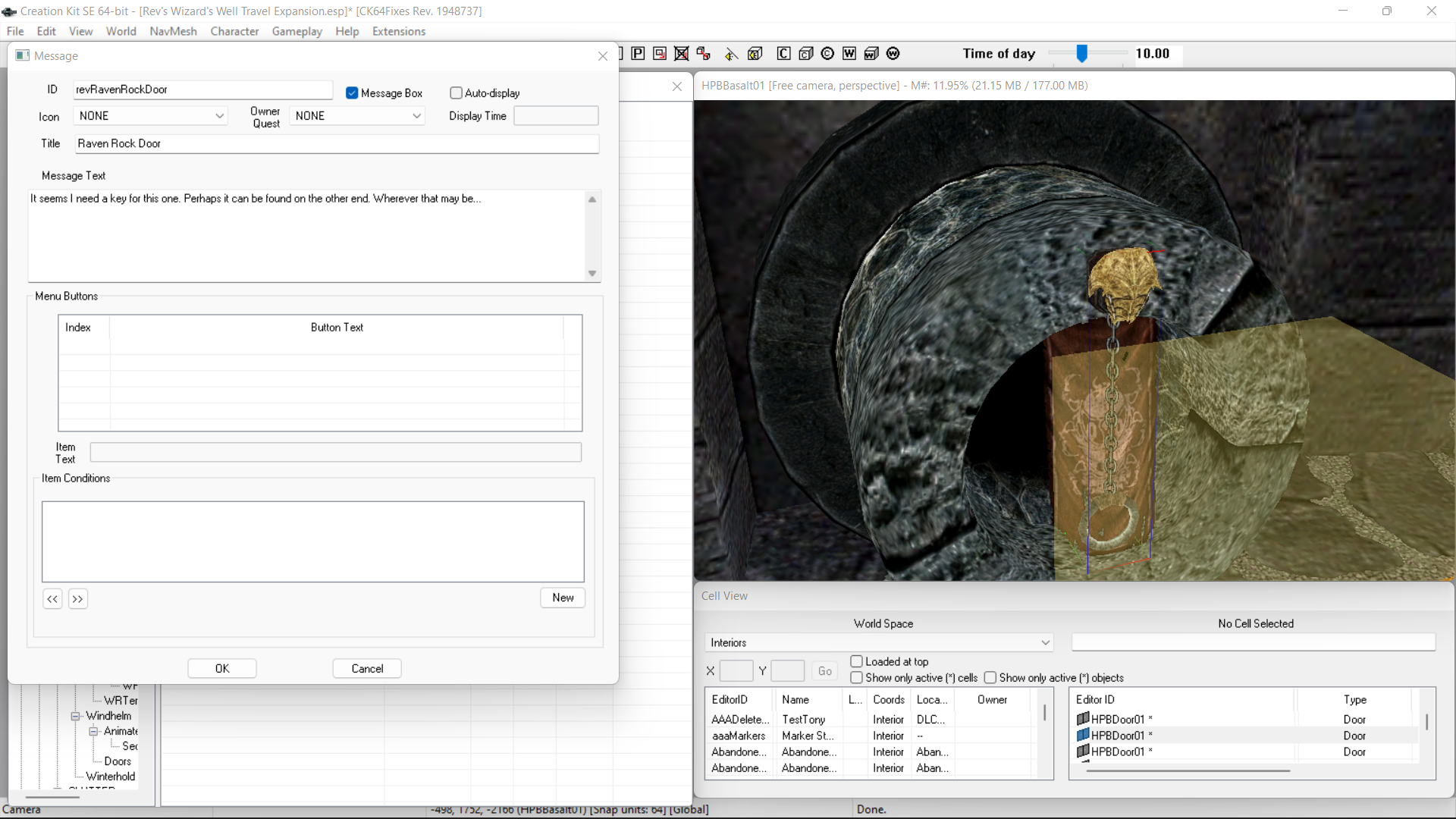Open the World menu
The height and width of the screenshot is (819, 1456).
pos(121,31)
